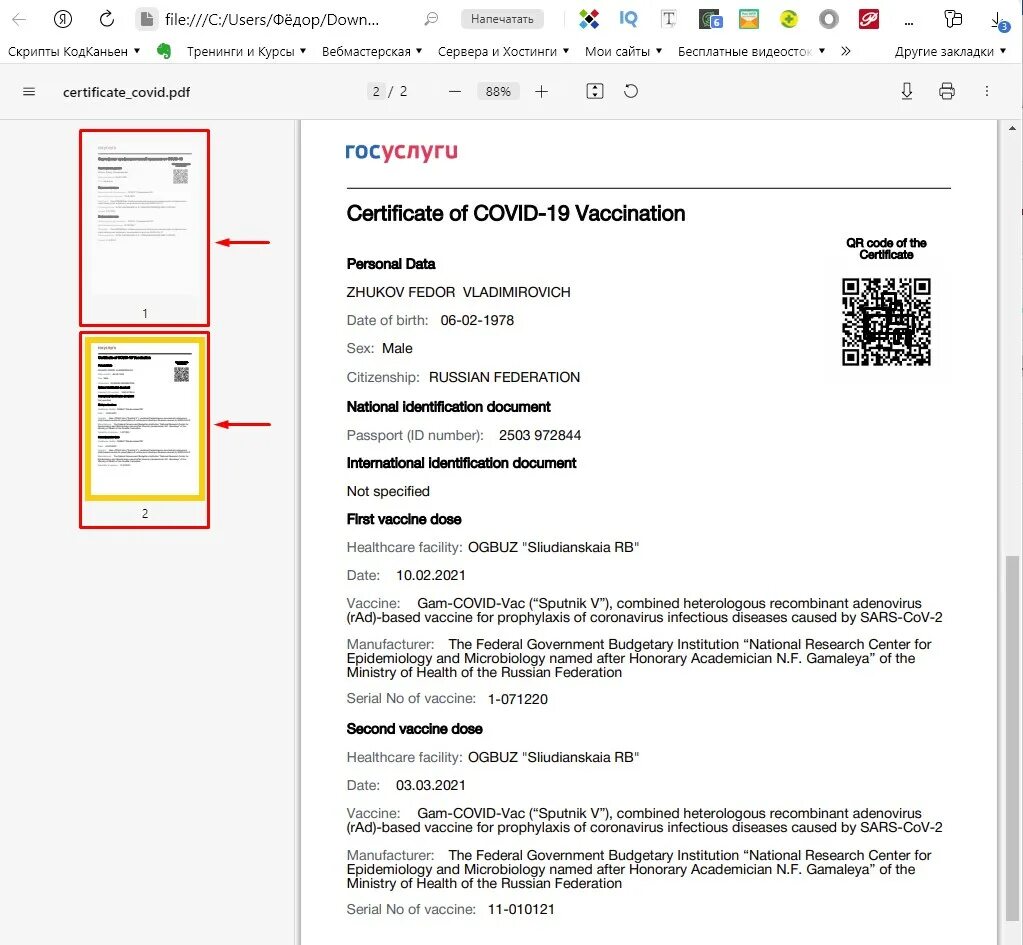Show hidden bookmarks with double chevron
The width and height of the screenshot is (1023, 945).
point(846,51)
